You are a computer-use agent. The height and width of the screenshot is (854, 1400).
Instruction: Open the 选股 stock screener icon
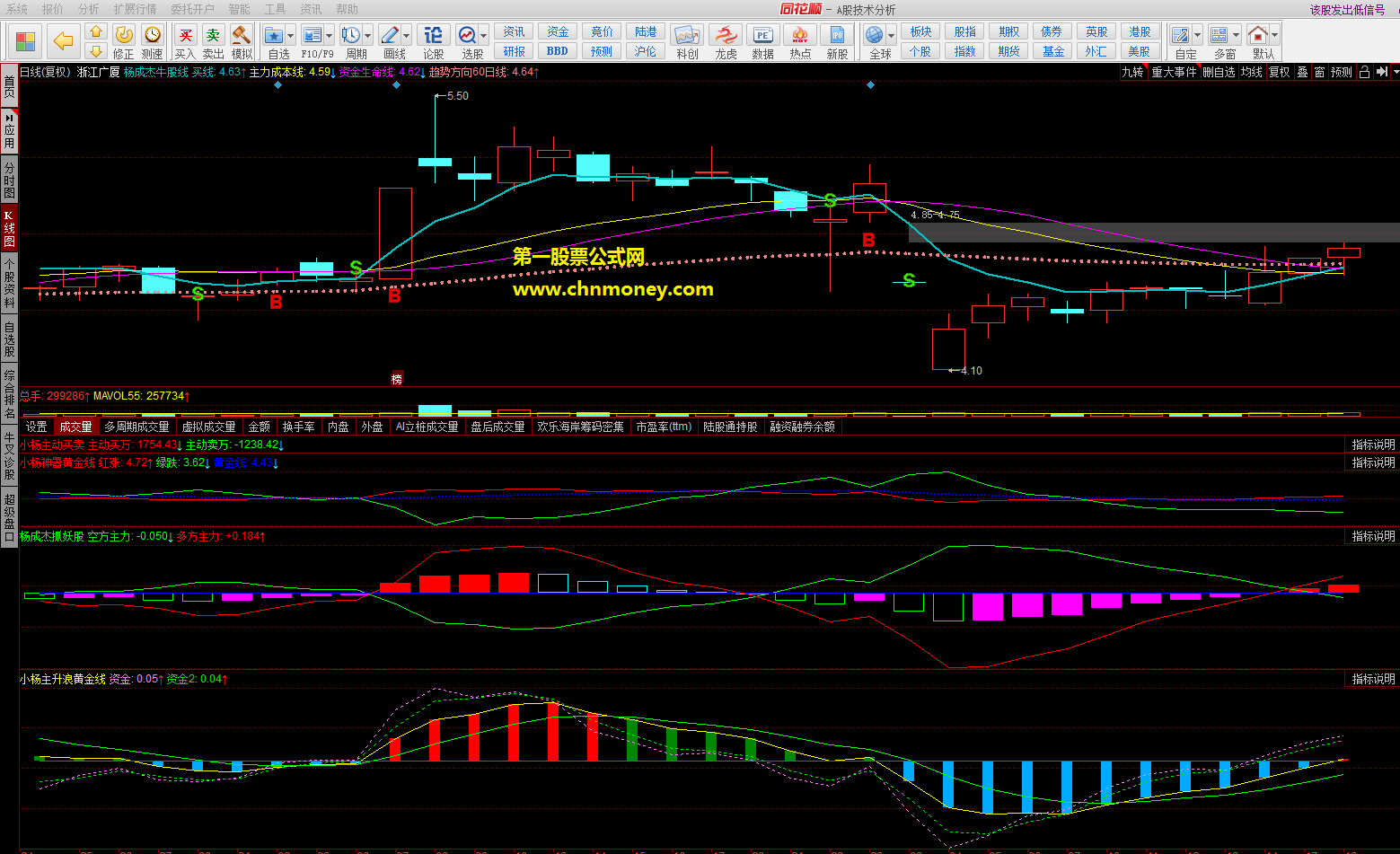(x=468, y=35)
